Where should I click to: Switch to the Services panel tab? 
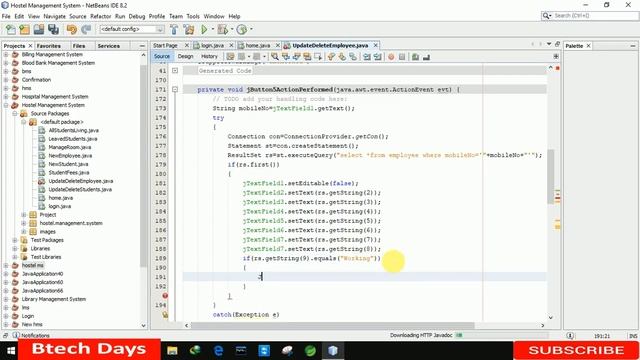pos(109,46)
